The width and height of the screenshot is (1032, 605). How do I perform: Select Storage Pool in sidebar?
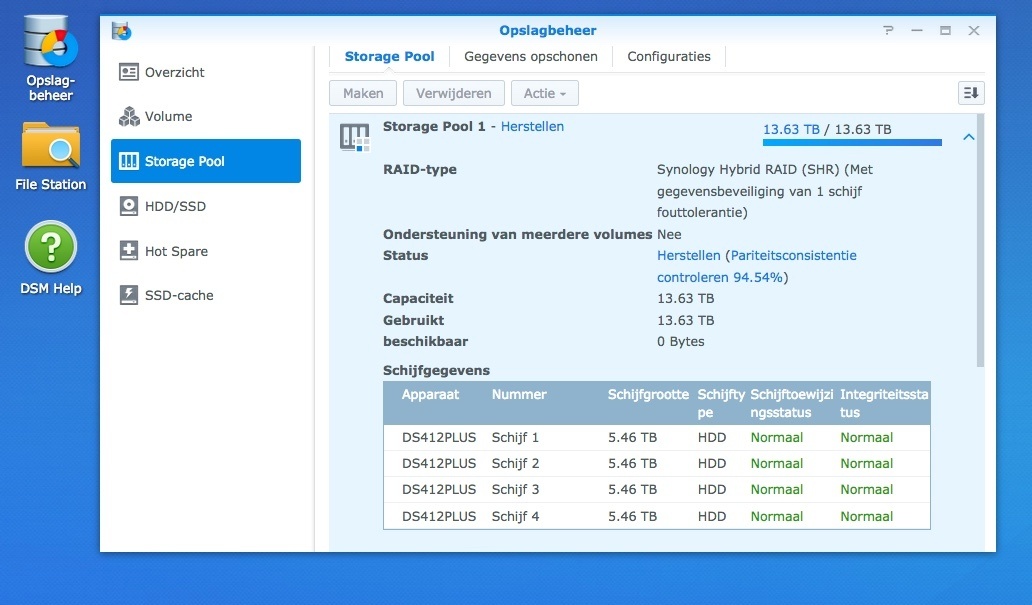[206, 161]
